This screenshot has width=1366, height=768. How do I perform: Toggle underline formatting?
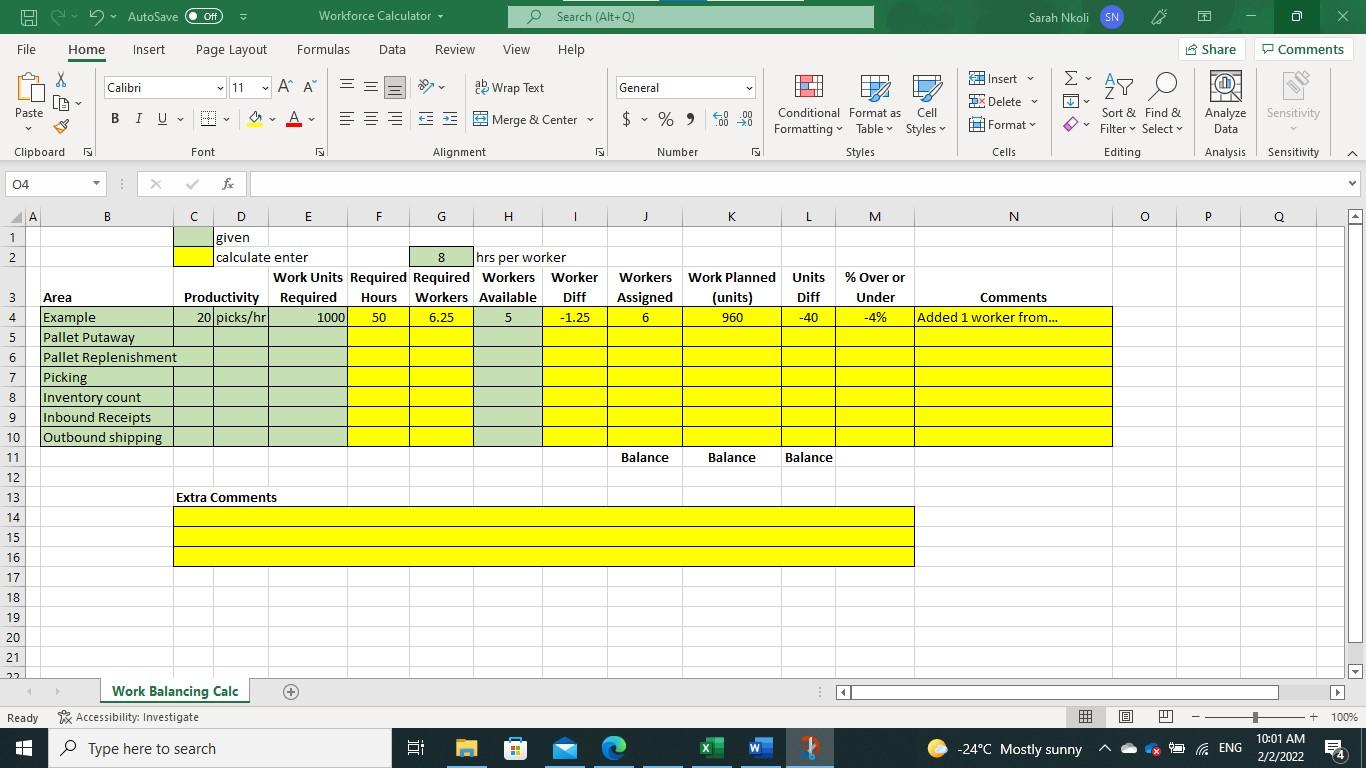[x=160, y=119]
